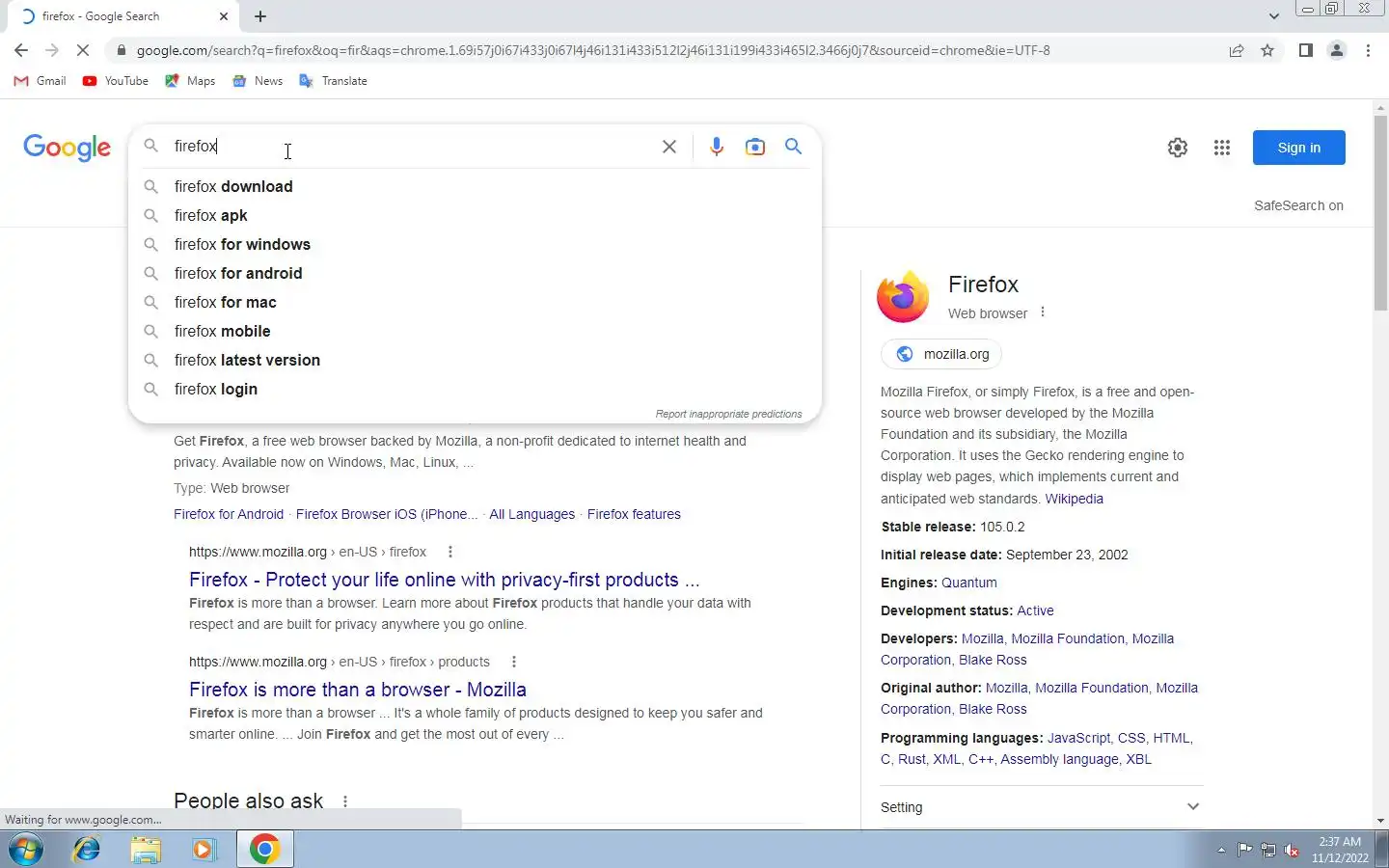Viewport: 1389px width, 868px height.
Task: Open search by image camera icon
Action: click(755, 147)
